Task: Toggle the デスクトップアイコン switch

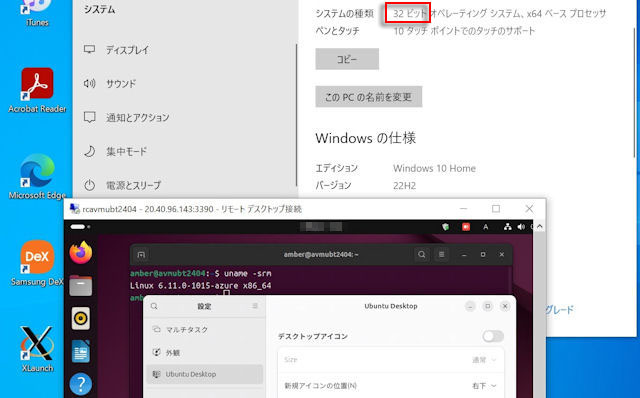Action: [x=493, y=336]
